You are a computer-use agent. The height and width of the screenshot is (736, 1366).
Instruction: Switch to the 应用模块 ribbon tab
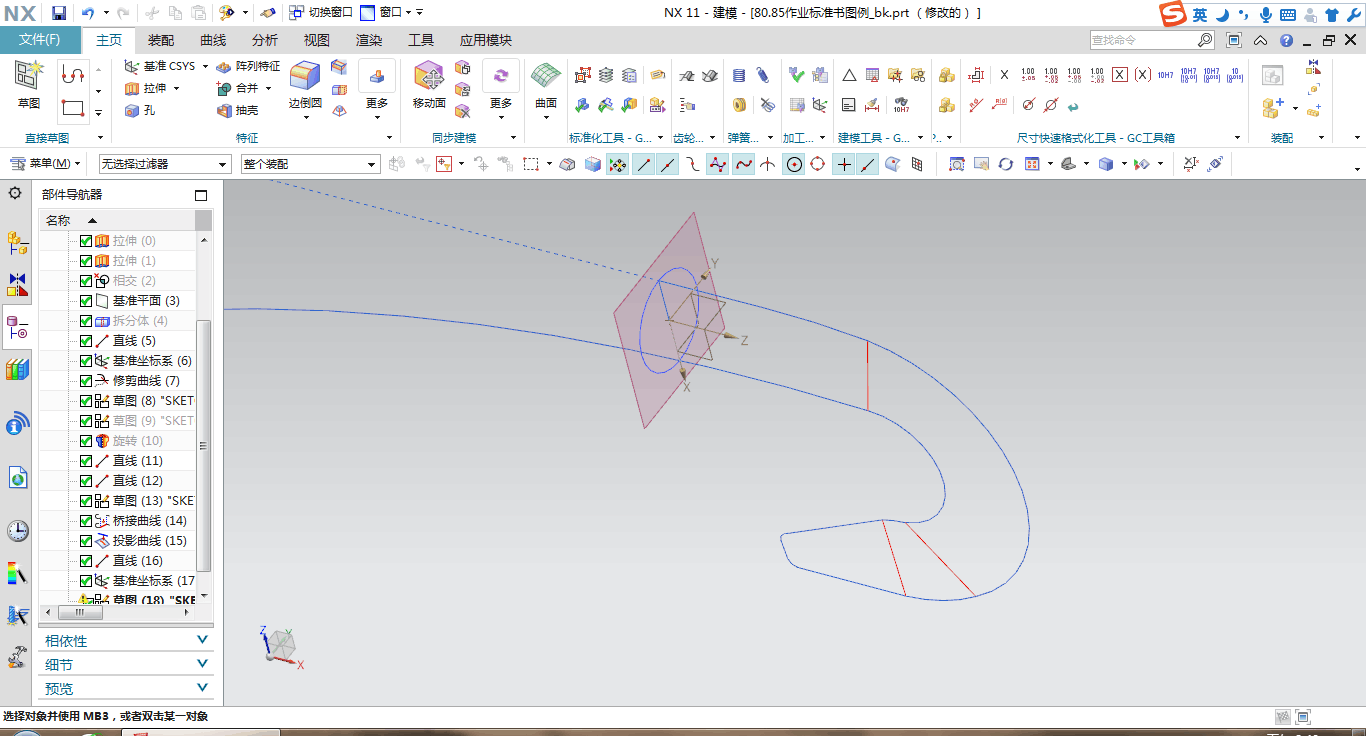(486, 40)
